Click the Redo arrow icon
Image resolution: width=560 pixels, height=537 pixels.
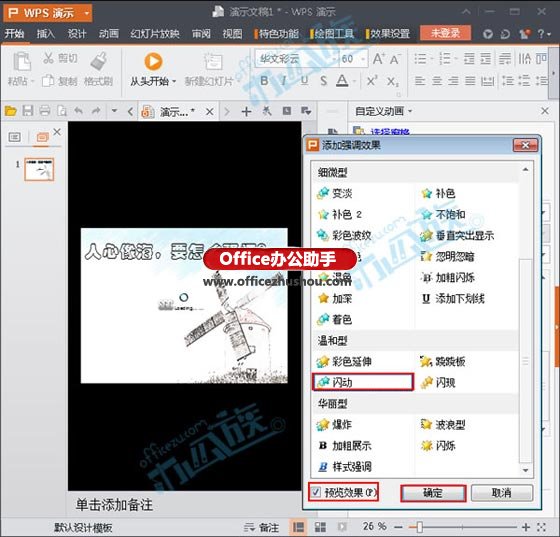96,111
